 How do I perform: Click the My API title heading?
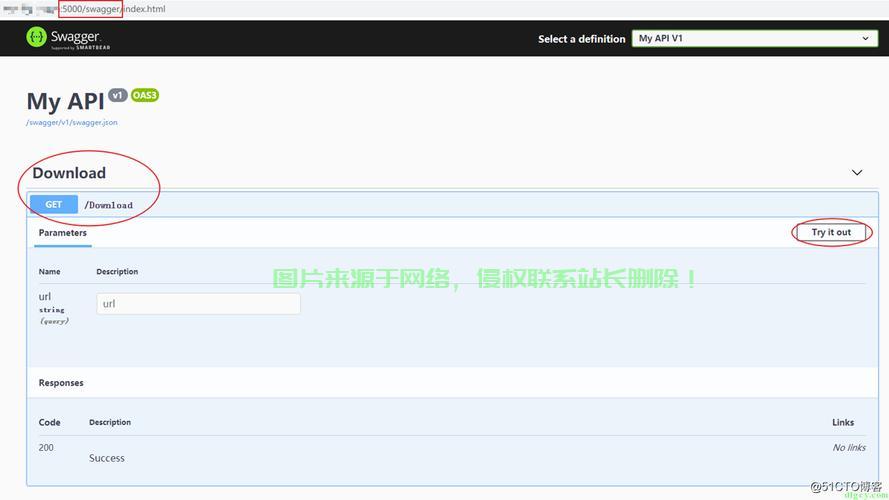pos(65,101)
